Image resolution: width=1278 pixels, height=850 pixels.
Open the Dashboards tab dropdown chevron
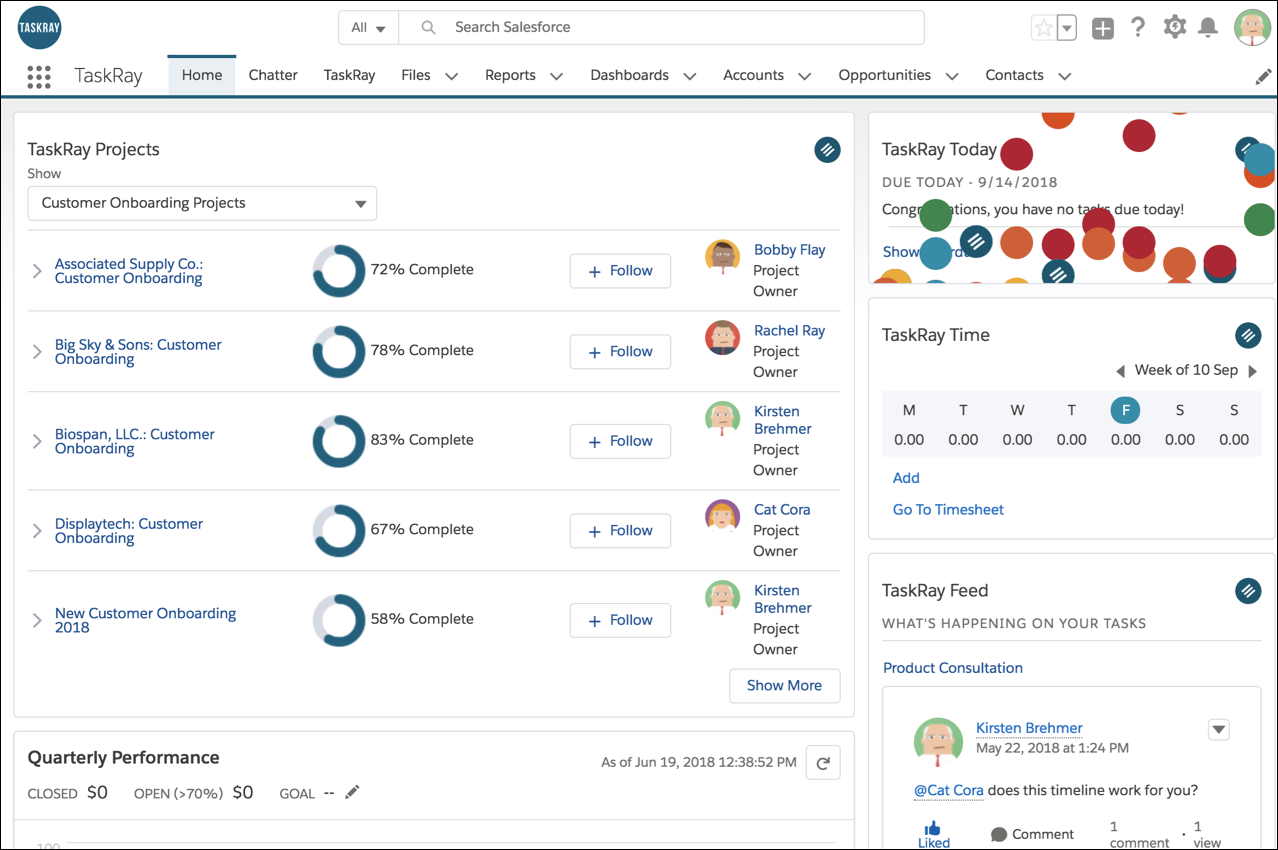click(689, 76)
